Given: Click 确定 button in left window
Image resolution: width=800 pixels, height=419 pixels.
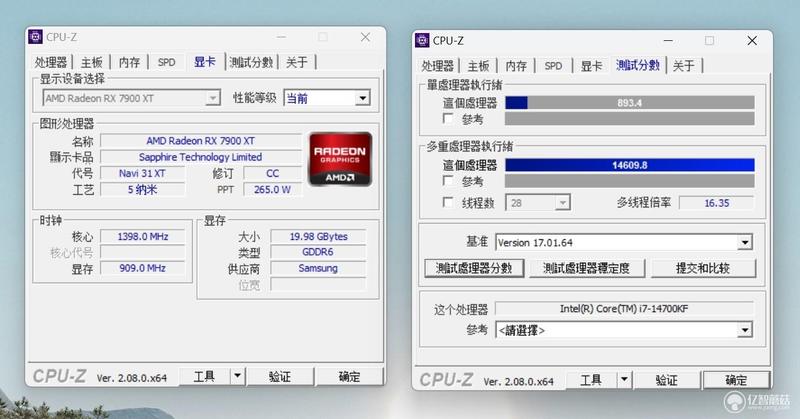Looking at the screenshot, I should coord(349,377).
